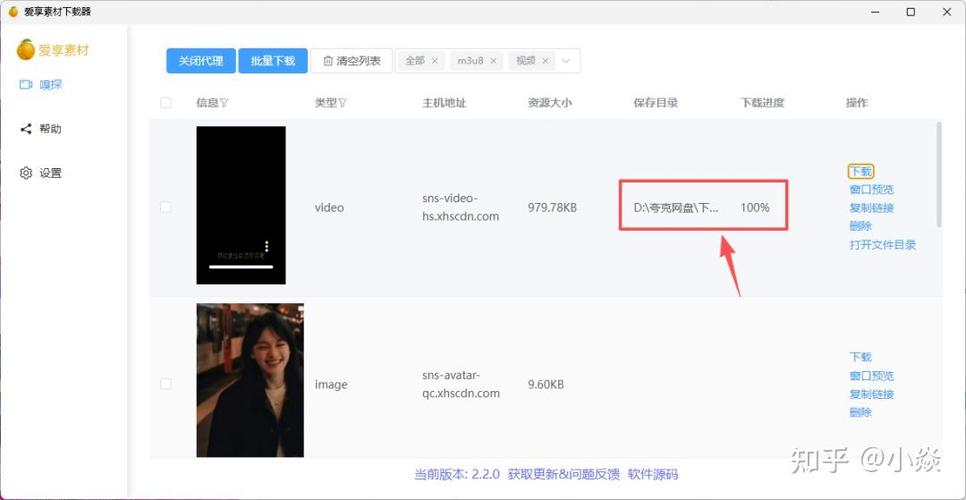
Task: Check the image row checkbox
Action: click(x=166, y=384)
